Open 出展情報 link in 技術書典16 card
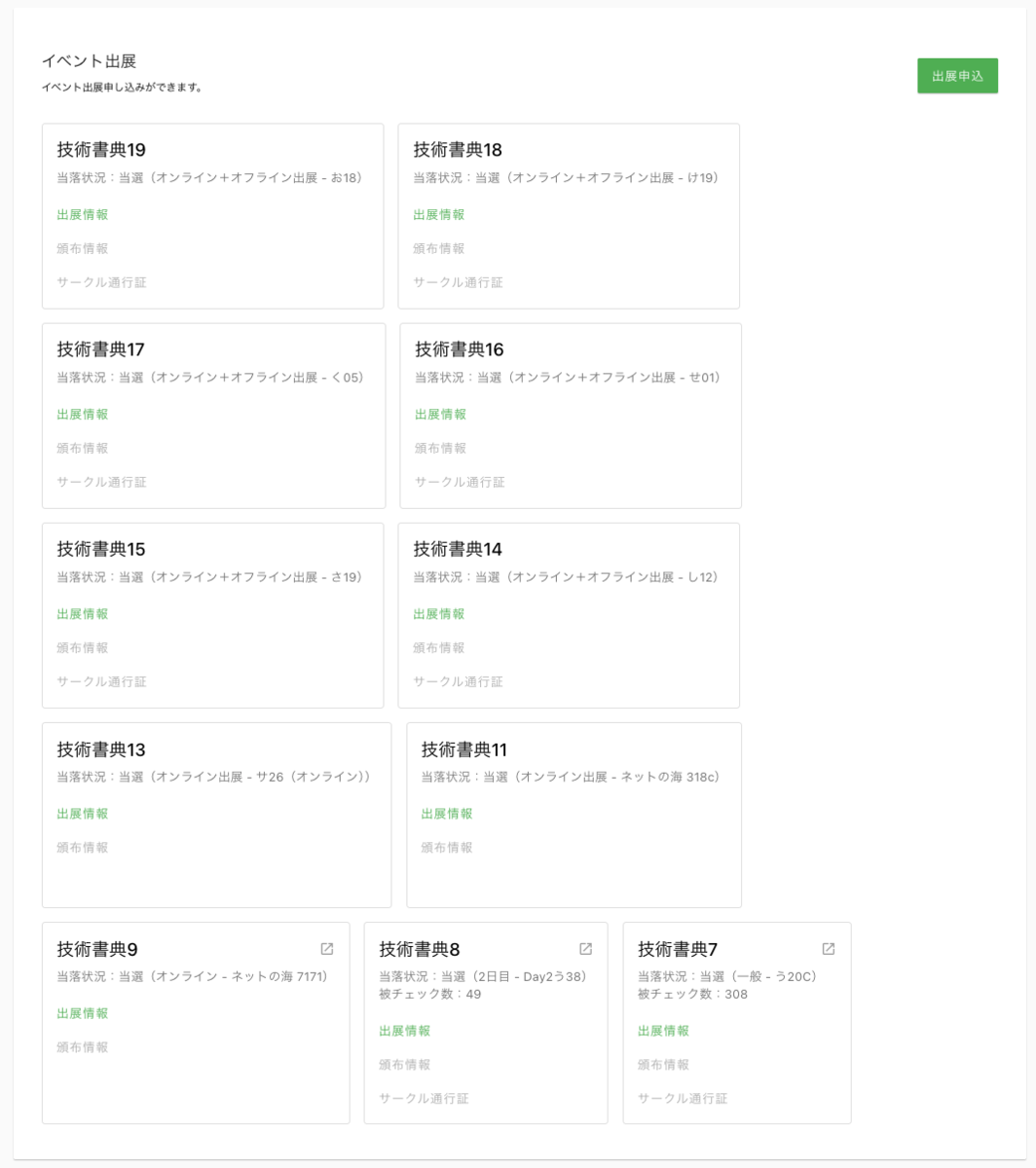This screenshot has height=1168, width=1036. click(x=441, y=414)
